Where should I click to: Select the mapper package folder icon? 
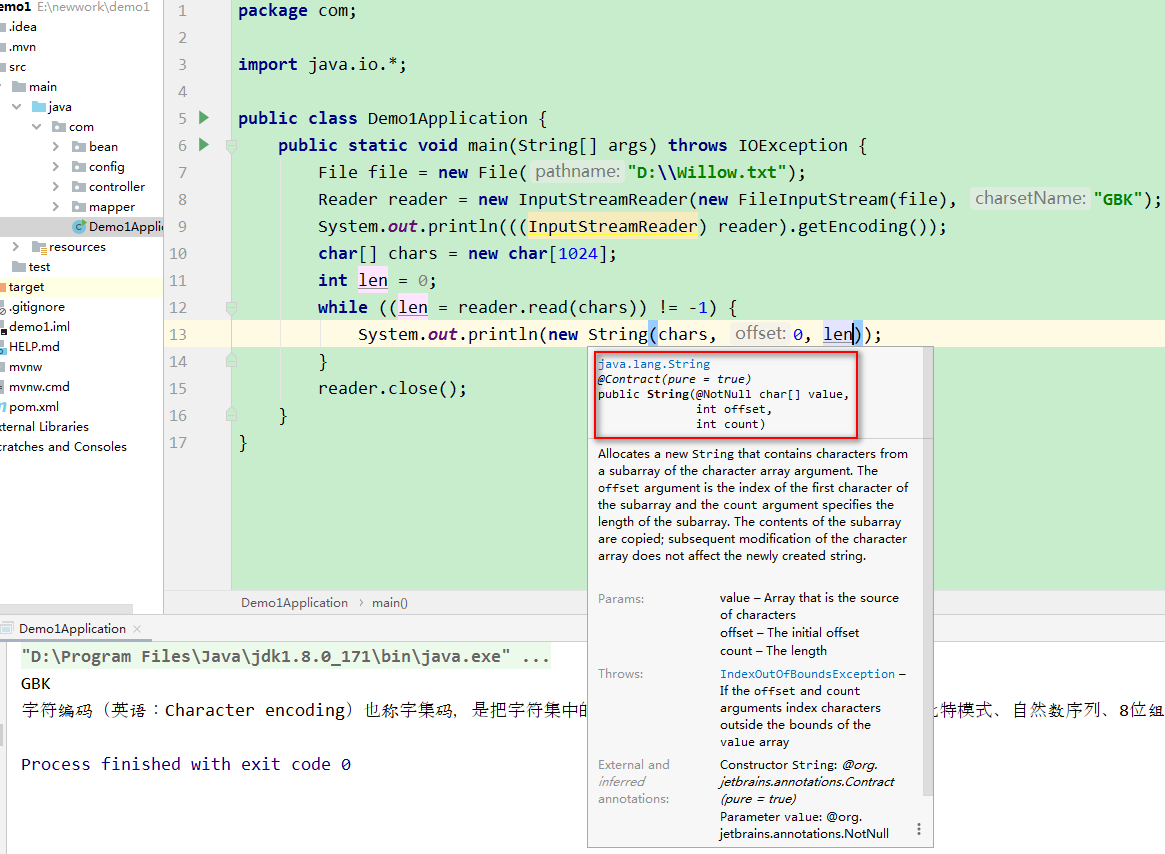click(x=79, y=207)
